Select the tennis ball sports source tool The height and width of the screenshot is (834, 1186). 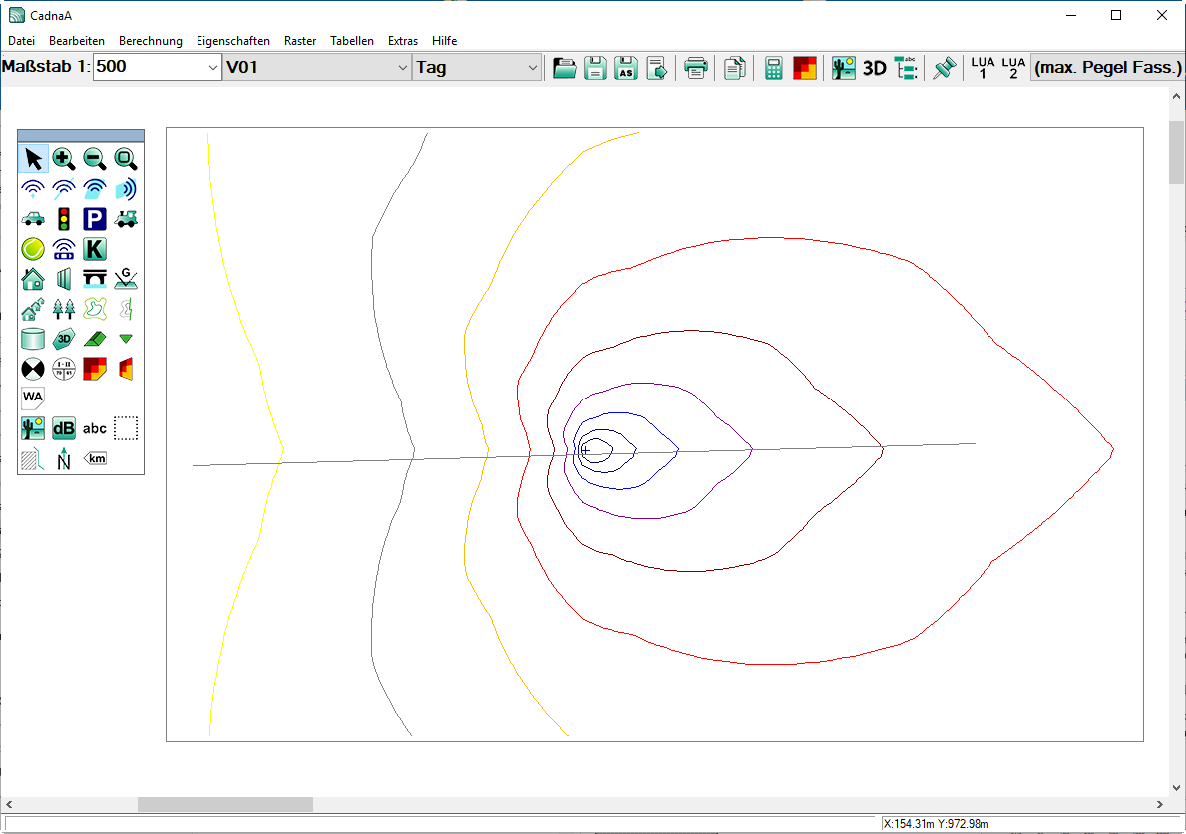(33, 249)
